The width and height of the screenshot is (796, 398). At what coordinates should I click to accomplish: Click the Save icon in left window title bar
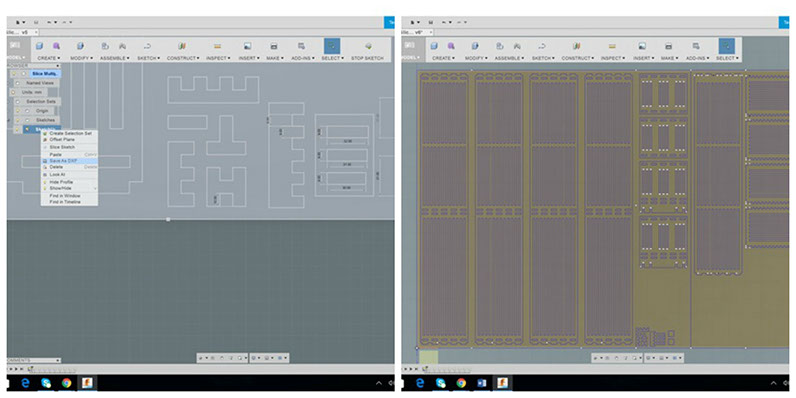(36, 22)
